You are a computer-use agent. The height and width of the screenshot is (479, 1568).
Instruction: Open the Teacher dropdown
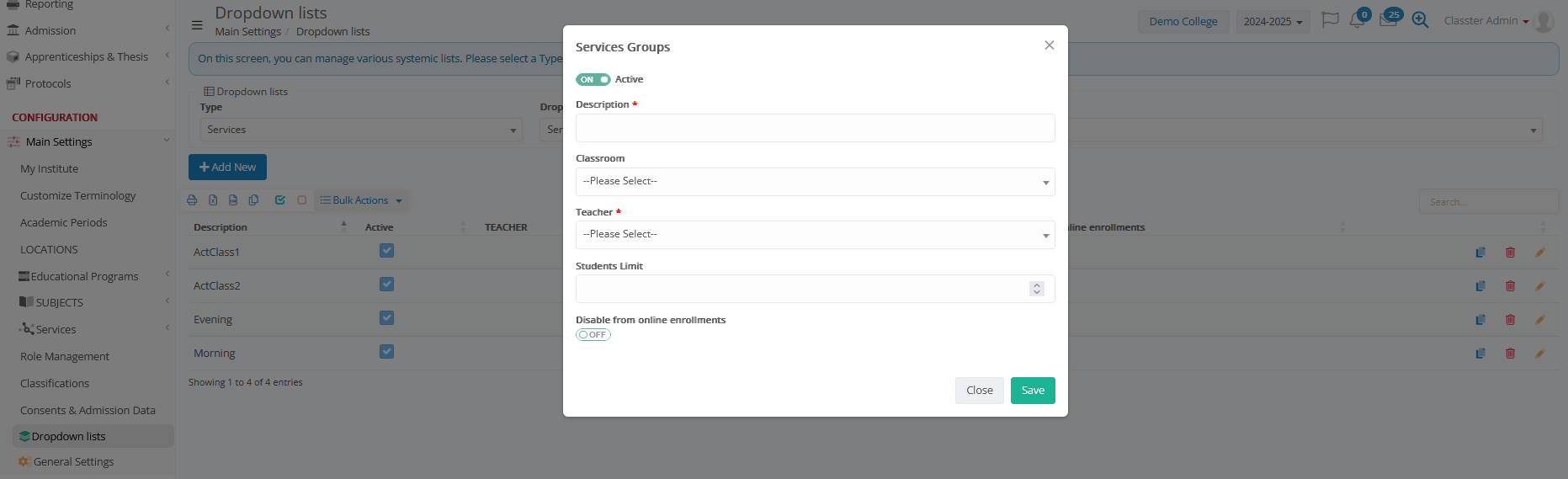point(815,235)
